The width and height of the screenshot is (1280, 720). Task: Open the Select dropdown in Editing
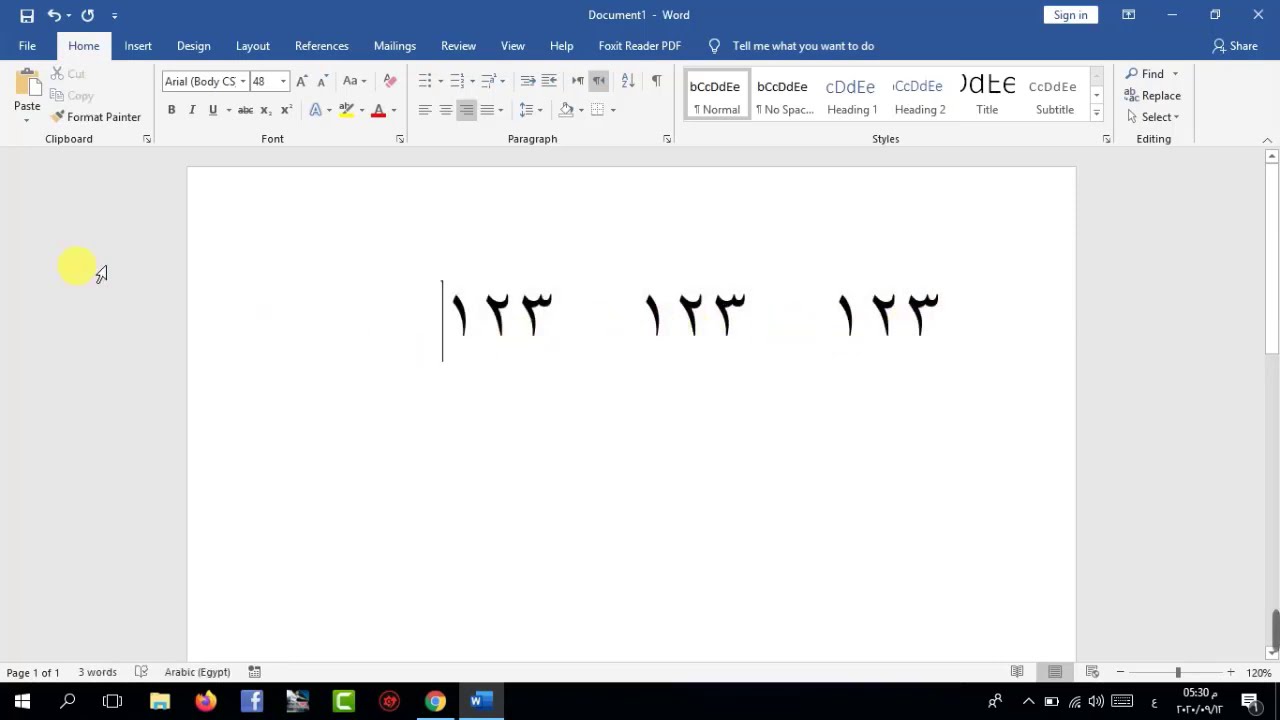1152,117
